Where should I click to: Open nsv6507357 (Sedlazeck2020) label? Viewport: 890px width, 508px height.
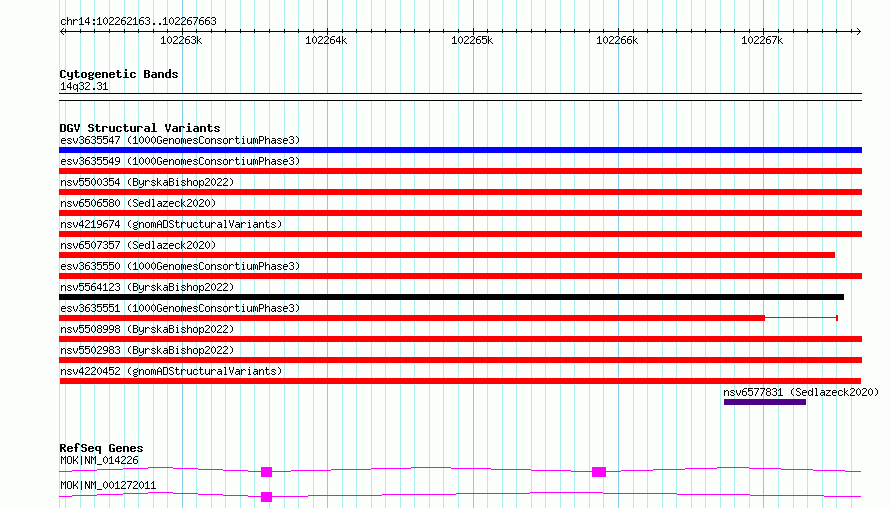pyautogui.click(x=138, y=245)
